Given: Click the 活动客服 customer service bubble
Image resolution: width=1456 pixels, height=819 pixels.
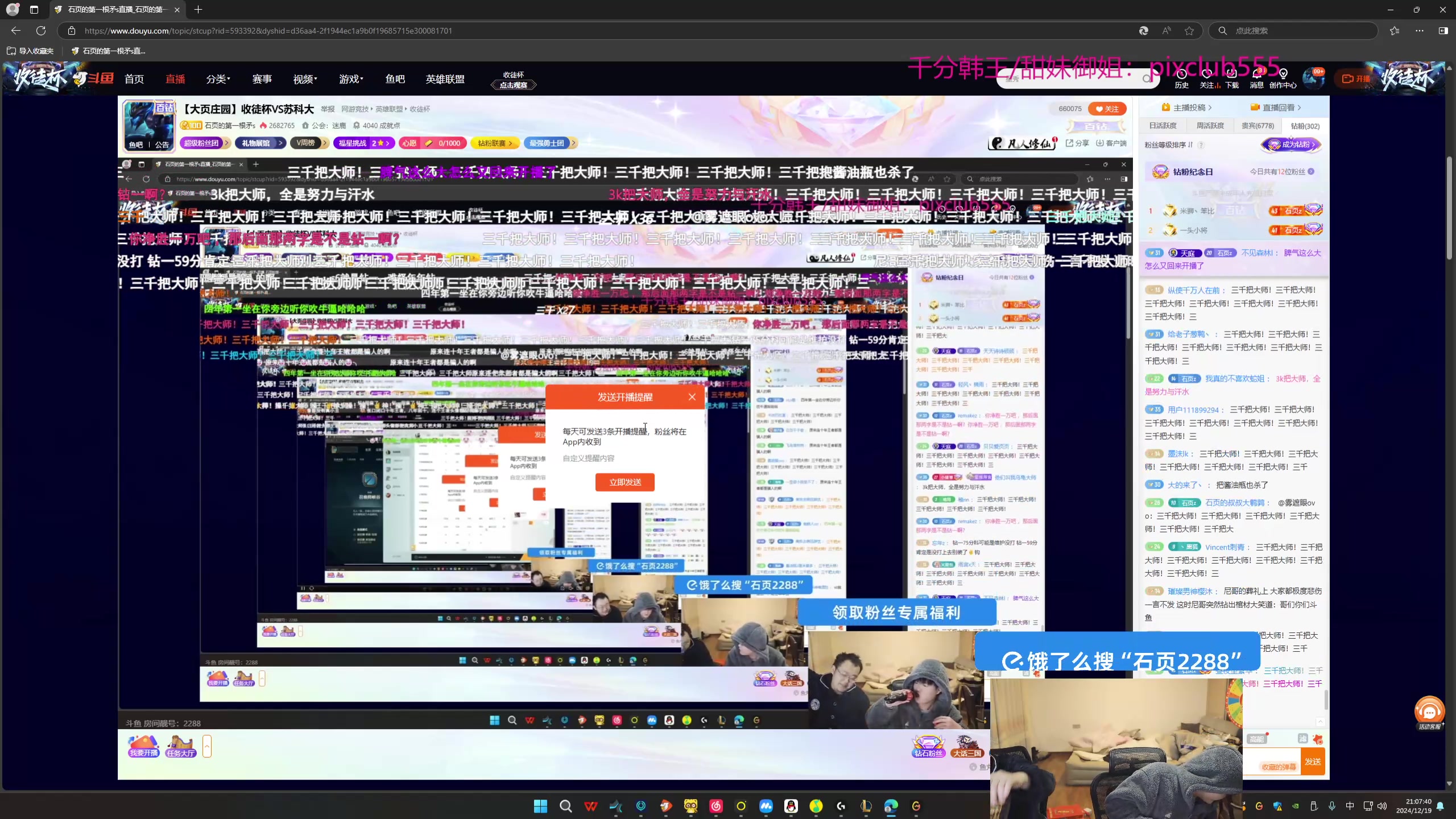Looking at the screenshot, I should coord(1429,712).
